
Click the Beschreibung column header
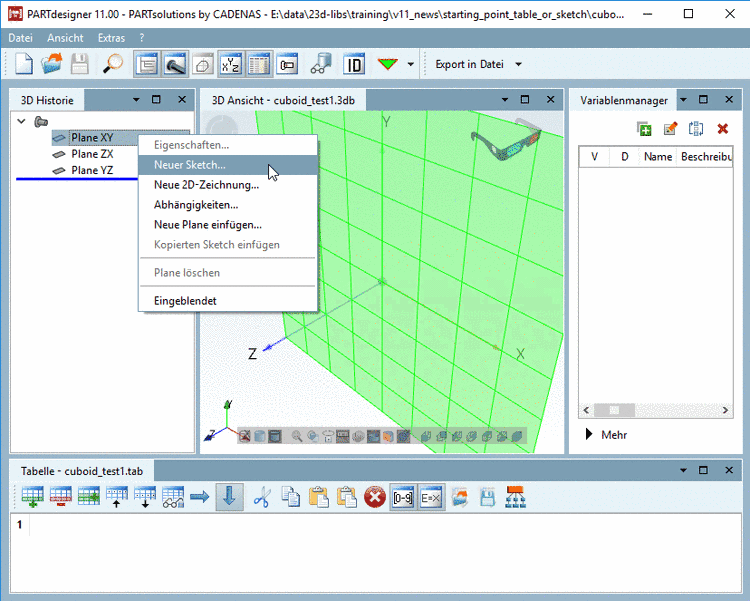705,156
